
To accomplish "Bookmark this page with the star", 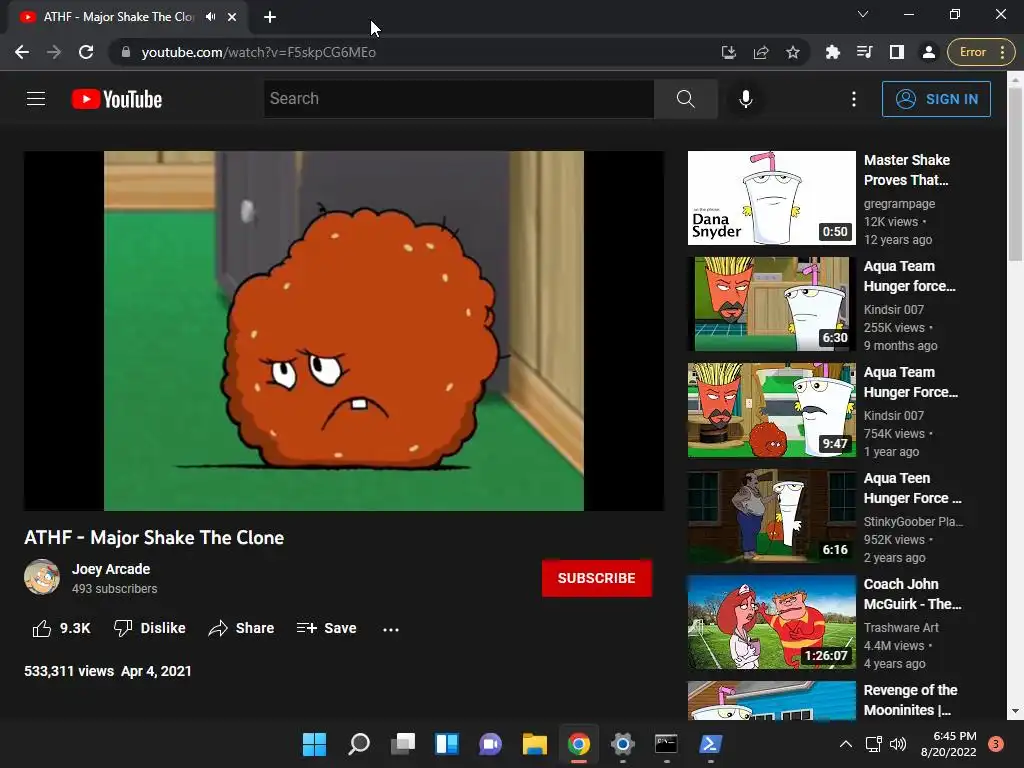I will (793, 52).
